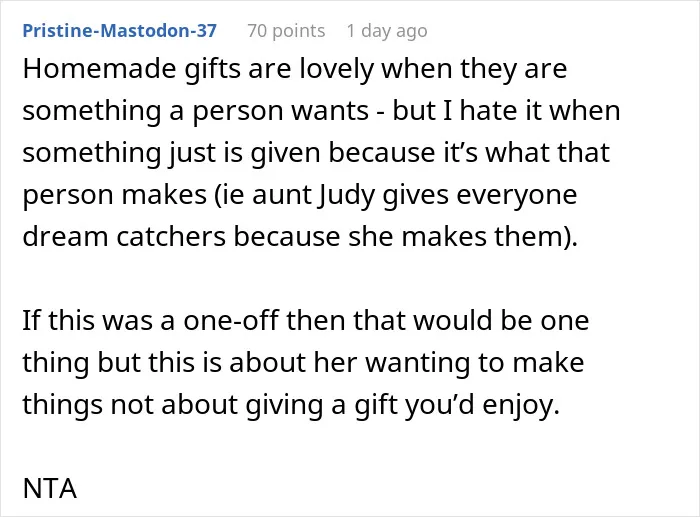Click the word one-off in the second paragraph
This screenshot has height=517, width=700.
231,321
